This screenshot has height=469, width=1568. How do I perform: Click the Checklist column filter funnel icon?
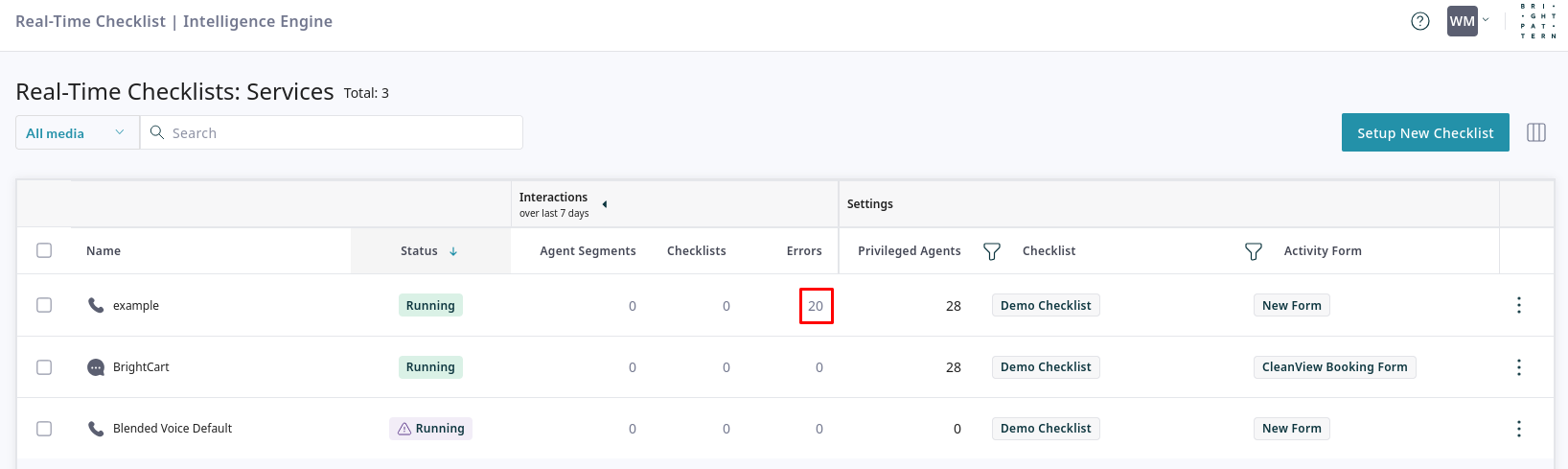pyautogui.click(x=1253, y=251)
